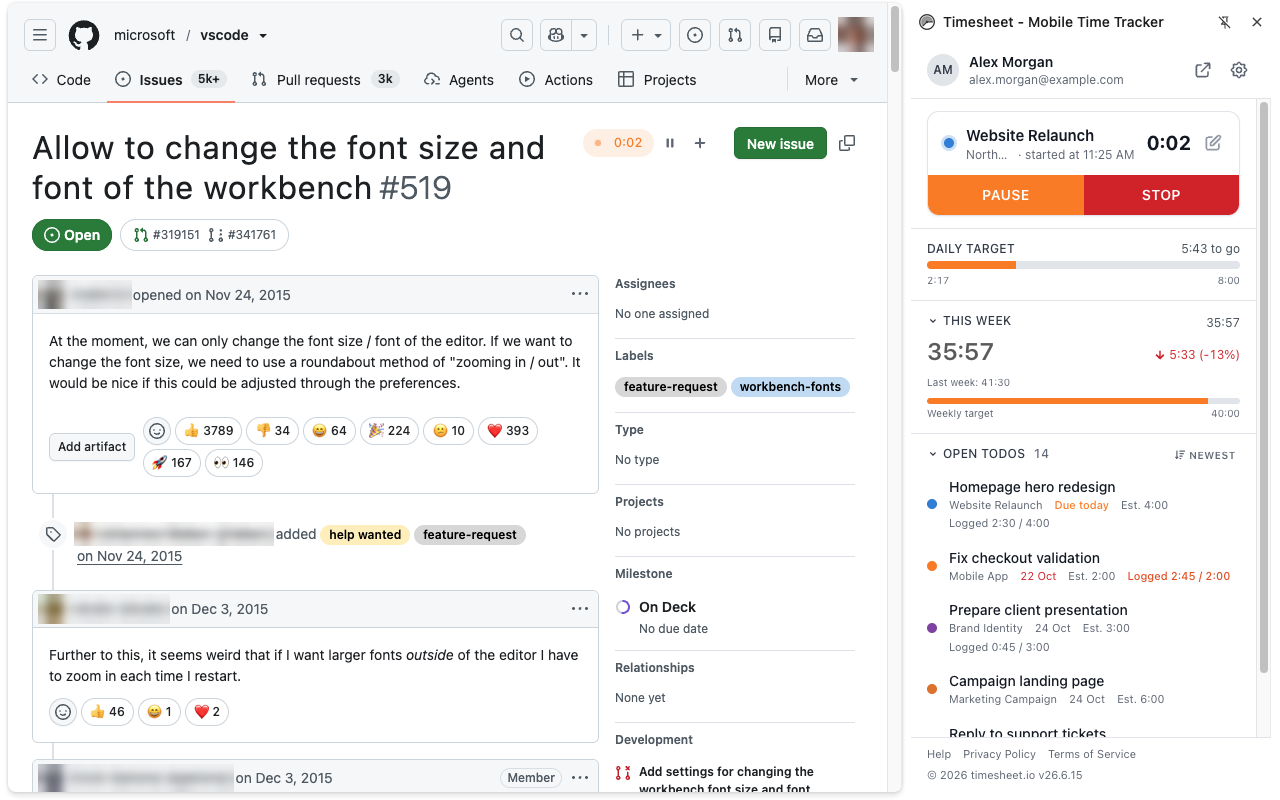Edit the Website Relaunch timer entry
This screenshot has width=1280, height=800.
click(x=1213, y=143)
